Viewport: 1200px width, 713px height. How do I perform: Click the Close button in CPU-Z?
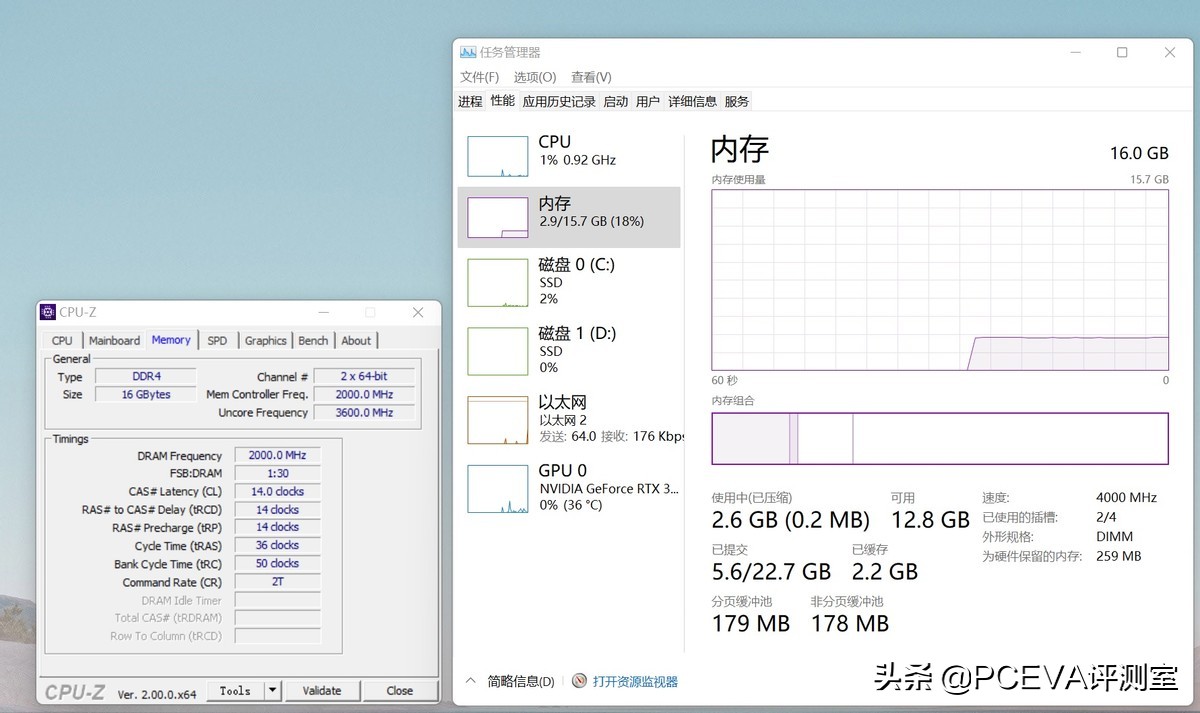(399, 690)
